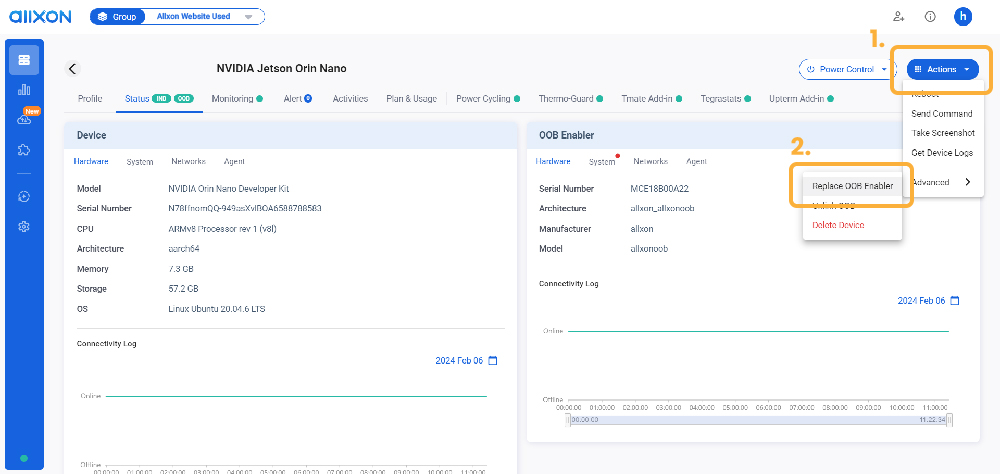This screenshot has width=1000, height=474.
Task: Open the Actions dropdown button
Action: coord(943,69)
